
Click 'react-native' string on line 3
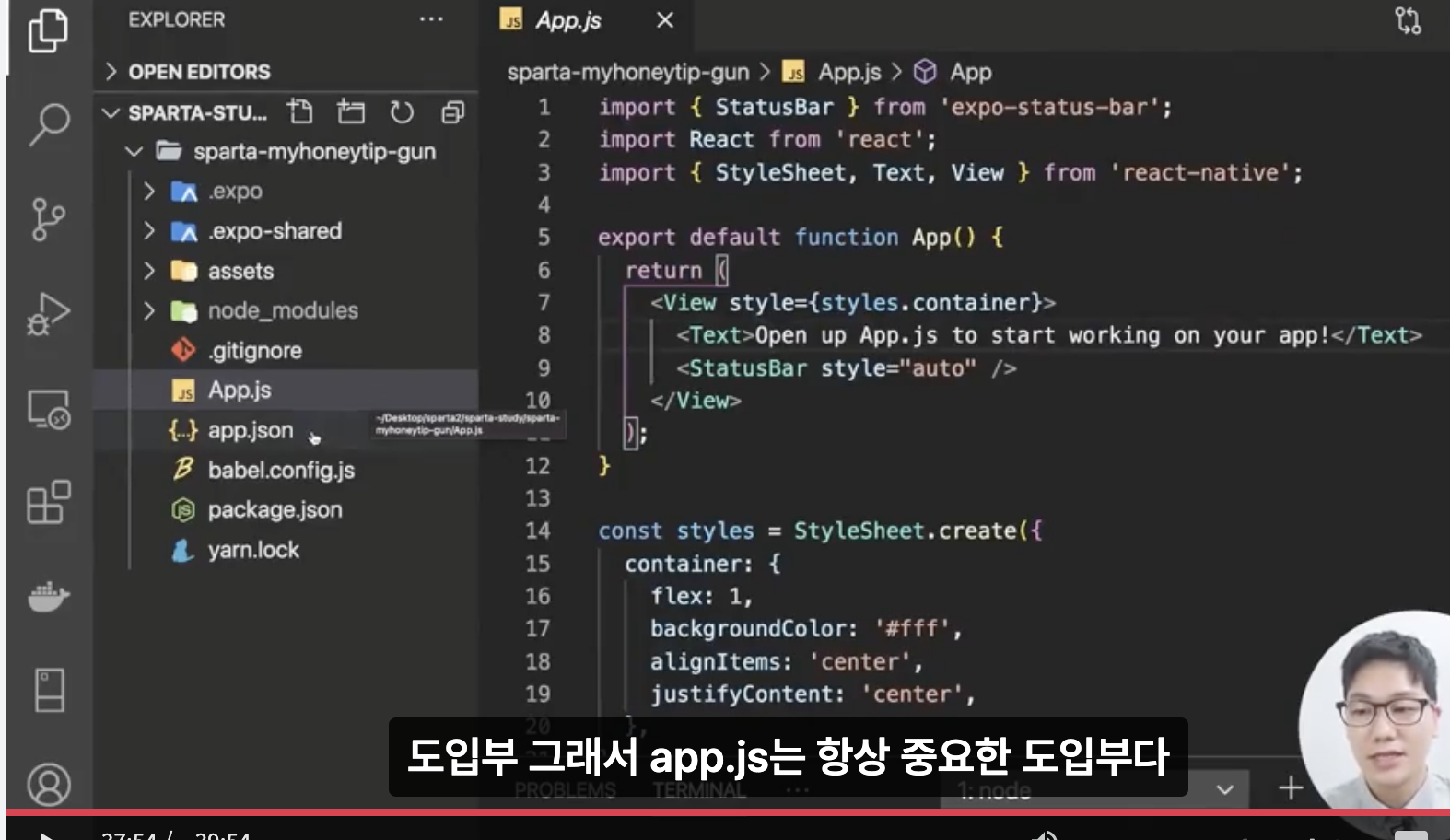click(x=1200, y=172)
